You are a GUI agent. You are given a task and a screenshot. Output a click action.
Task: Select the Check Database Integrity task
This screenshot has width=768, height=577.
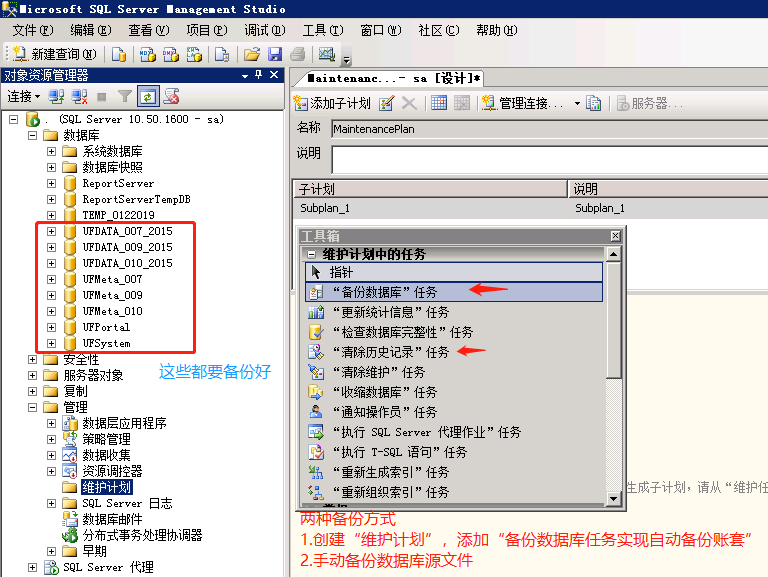[454, 333]
